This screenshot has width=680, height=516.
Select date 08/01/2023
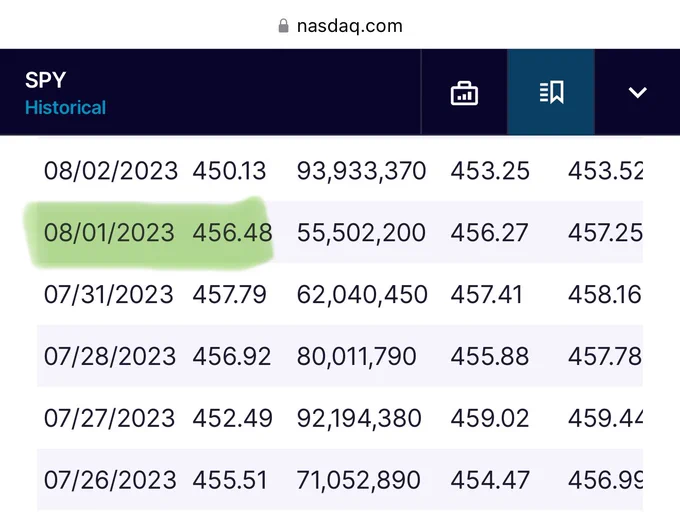(x=109, y=232)
